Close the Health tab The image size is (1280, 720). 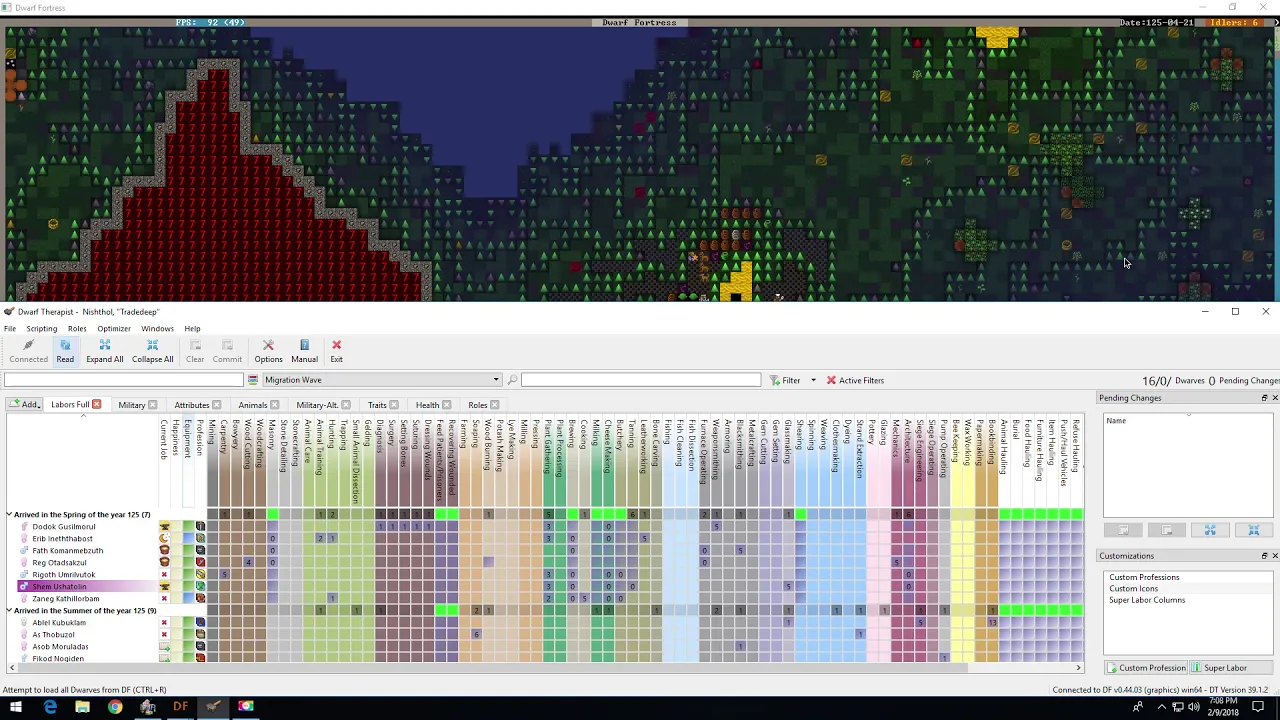click(x=446, y=405)
